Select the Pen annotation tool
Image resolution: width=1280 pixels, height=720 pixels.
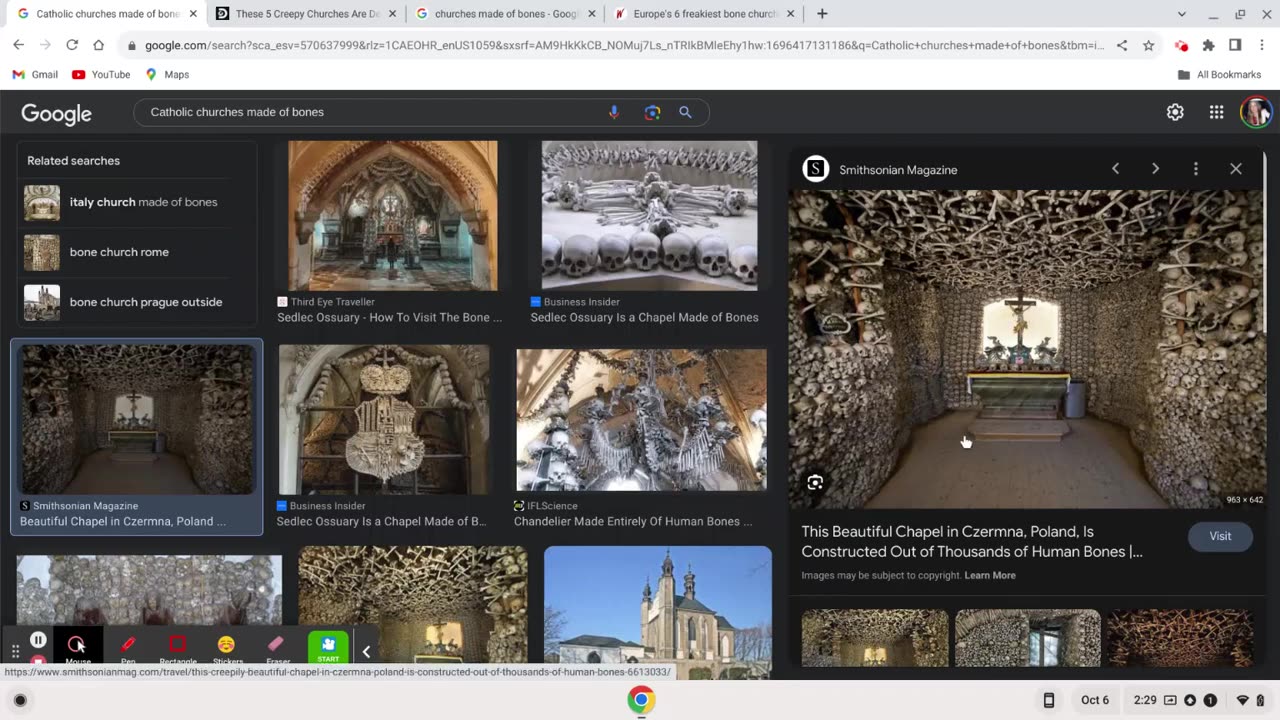128,645
